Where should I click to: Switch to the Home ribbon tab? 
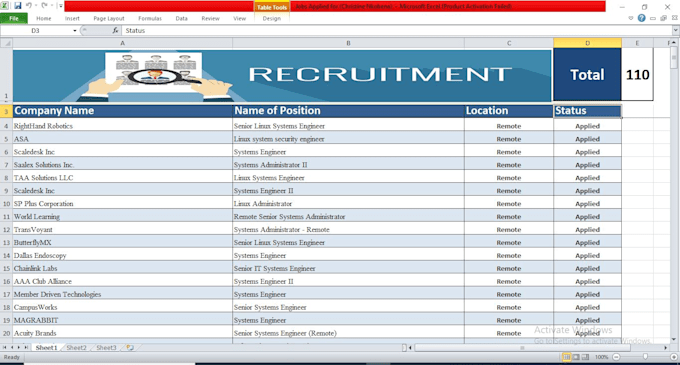coord(44,19)
